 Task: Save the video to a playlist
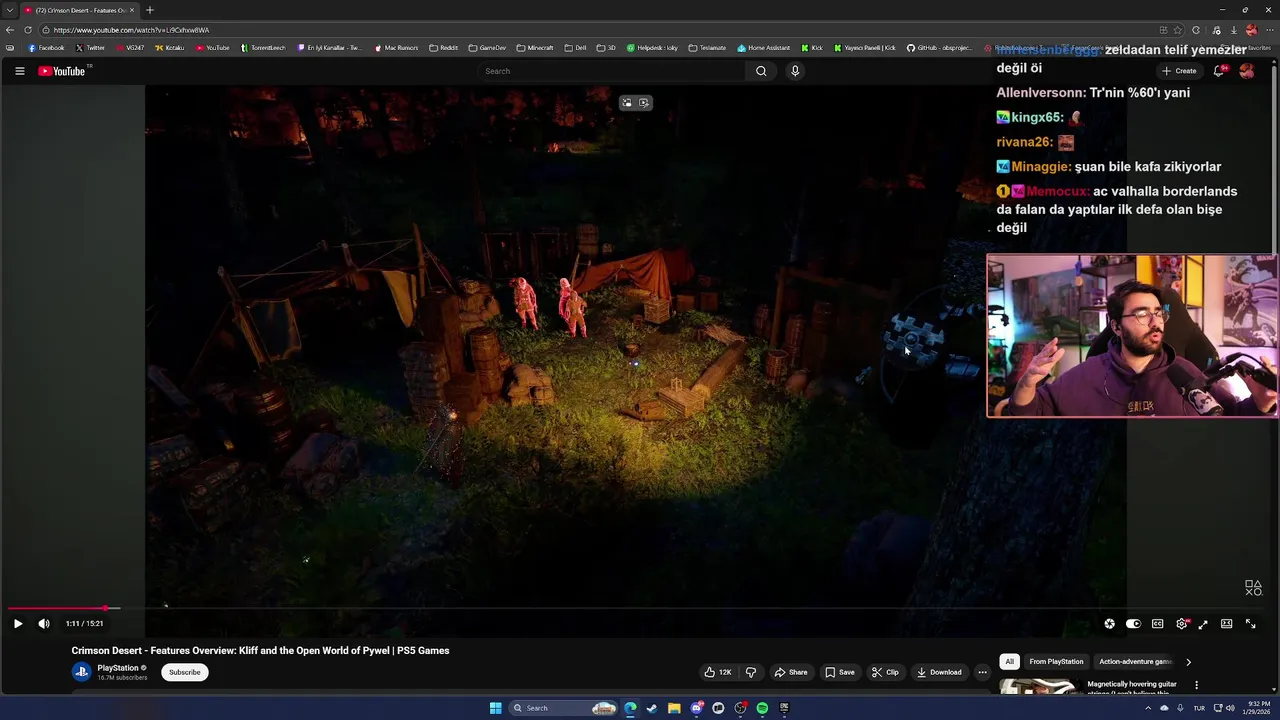click(x=839, y=672)
